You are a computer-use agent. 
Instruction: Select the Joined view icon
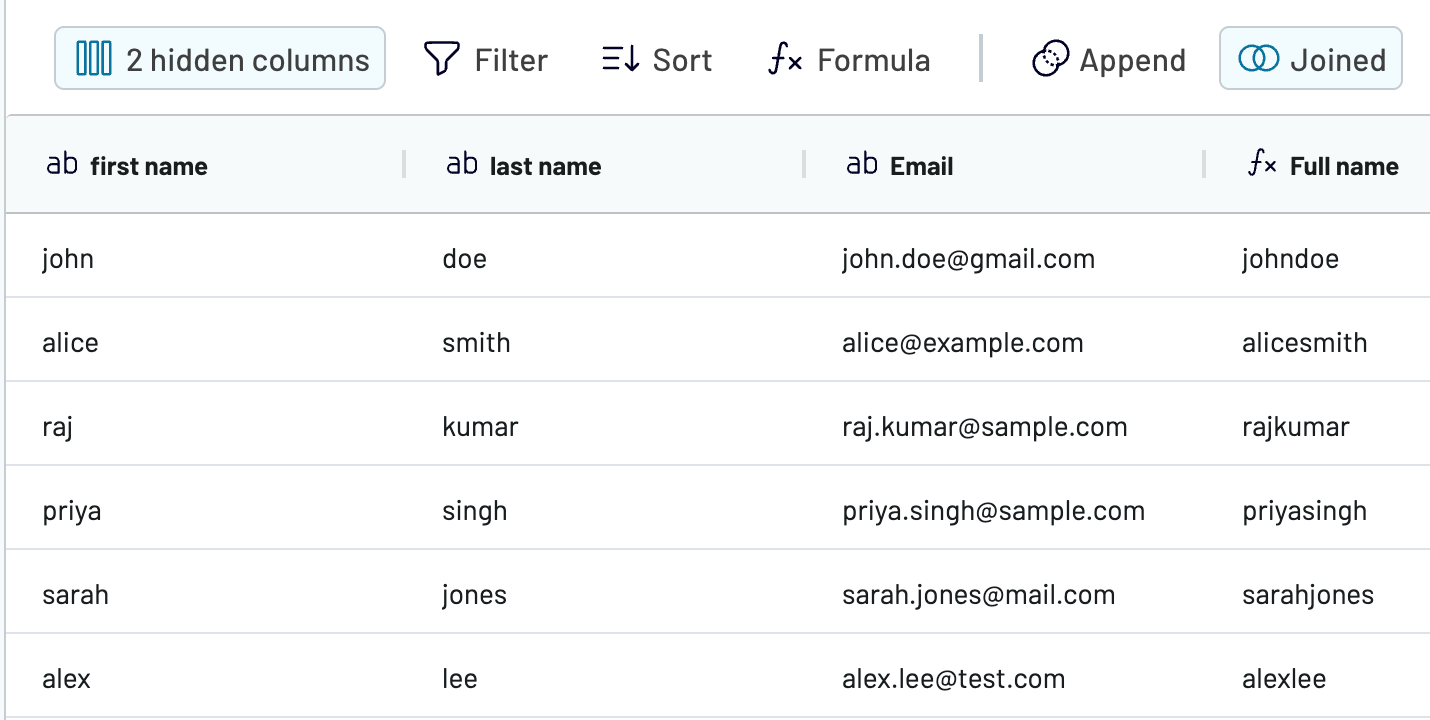[x=1261, y=60]
